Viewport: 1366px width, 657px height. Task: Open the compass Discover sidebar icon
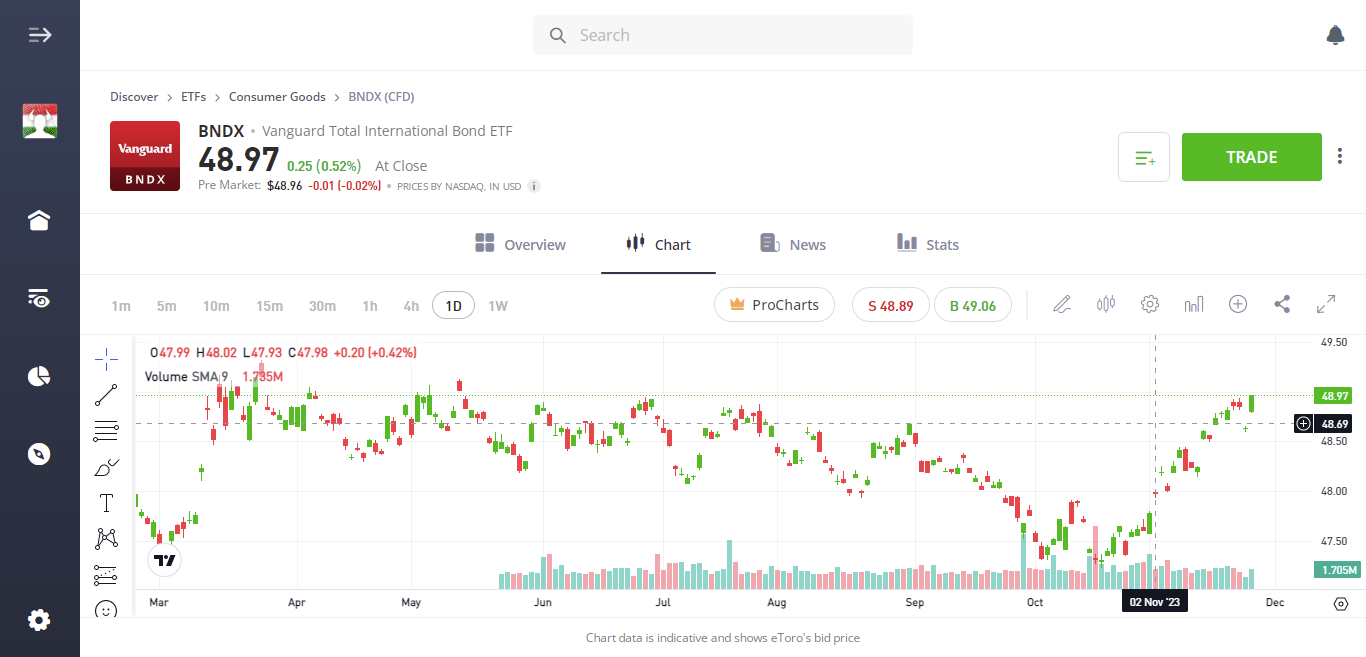pyautogui.click(x=39, y=453)
